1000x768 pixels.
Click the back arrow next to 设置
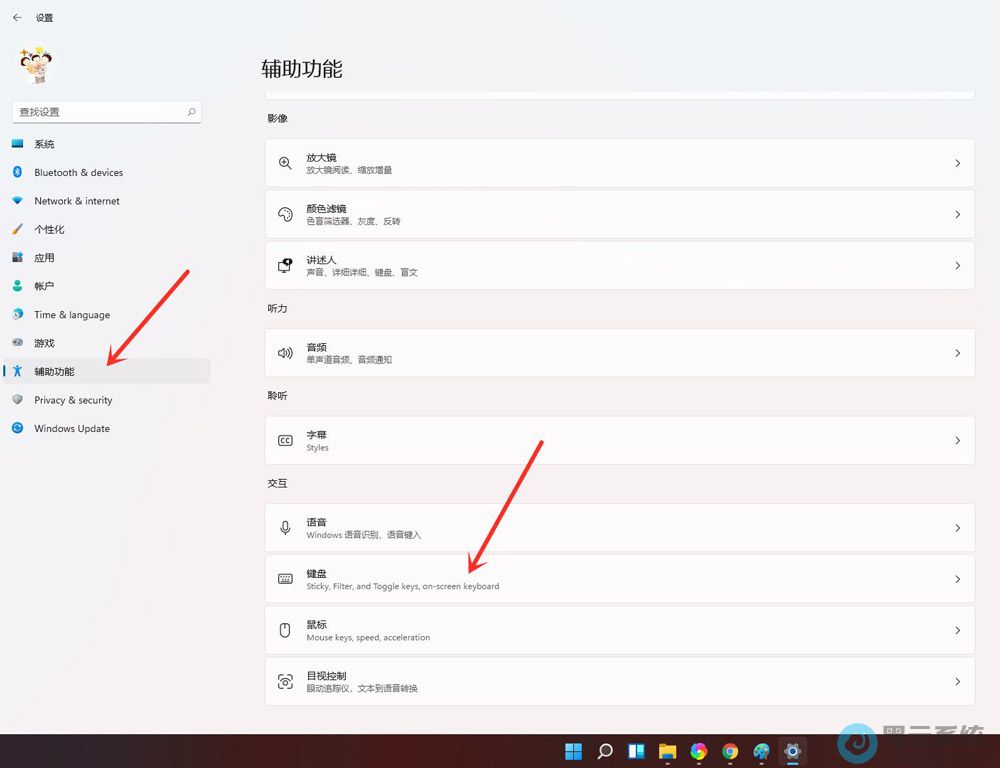[17, 18]
